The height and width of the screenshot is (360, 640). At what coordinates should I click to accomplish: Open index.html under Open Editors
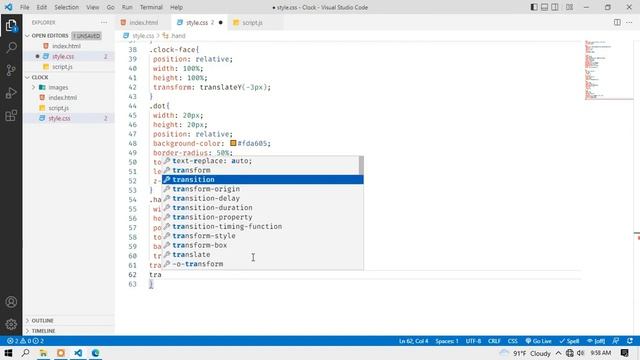(x=66, y=46)
